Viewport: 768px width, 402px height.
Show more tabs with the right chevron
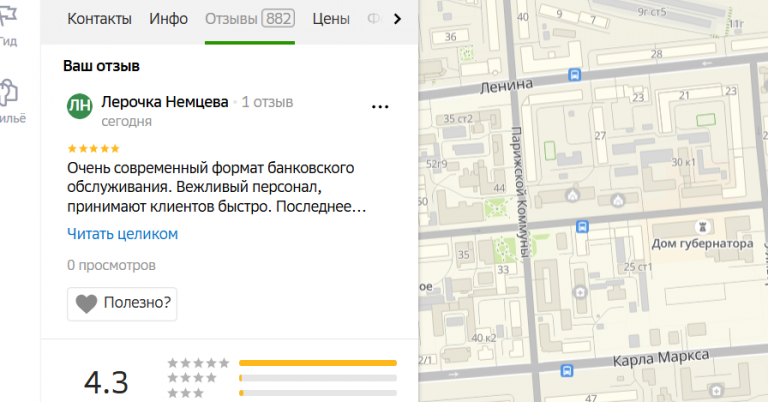[397, 19]
